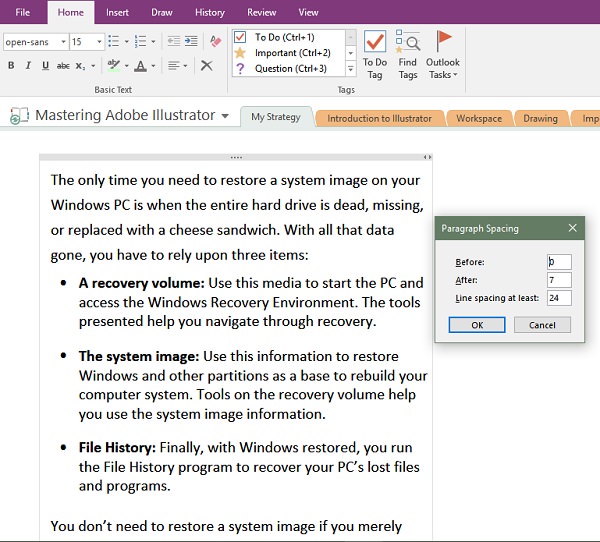
Task: Open the File tab
Action: click(23, 12)
